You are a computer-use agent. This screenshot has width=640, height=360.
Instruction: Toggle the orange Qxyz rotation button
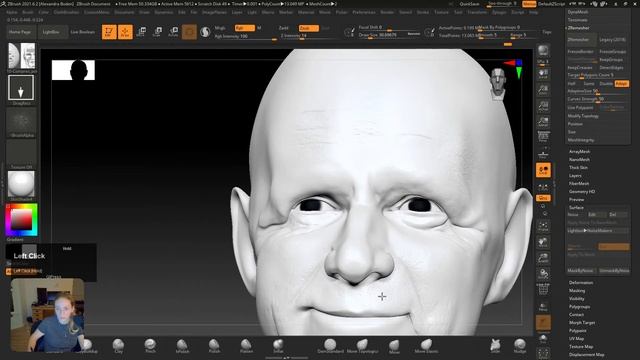[543, 198]
